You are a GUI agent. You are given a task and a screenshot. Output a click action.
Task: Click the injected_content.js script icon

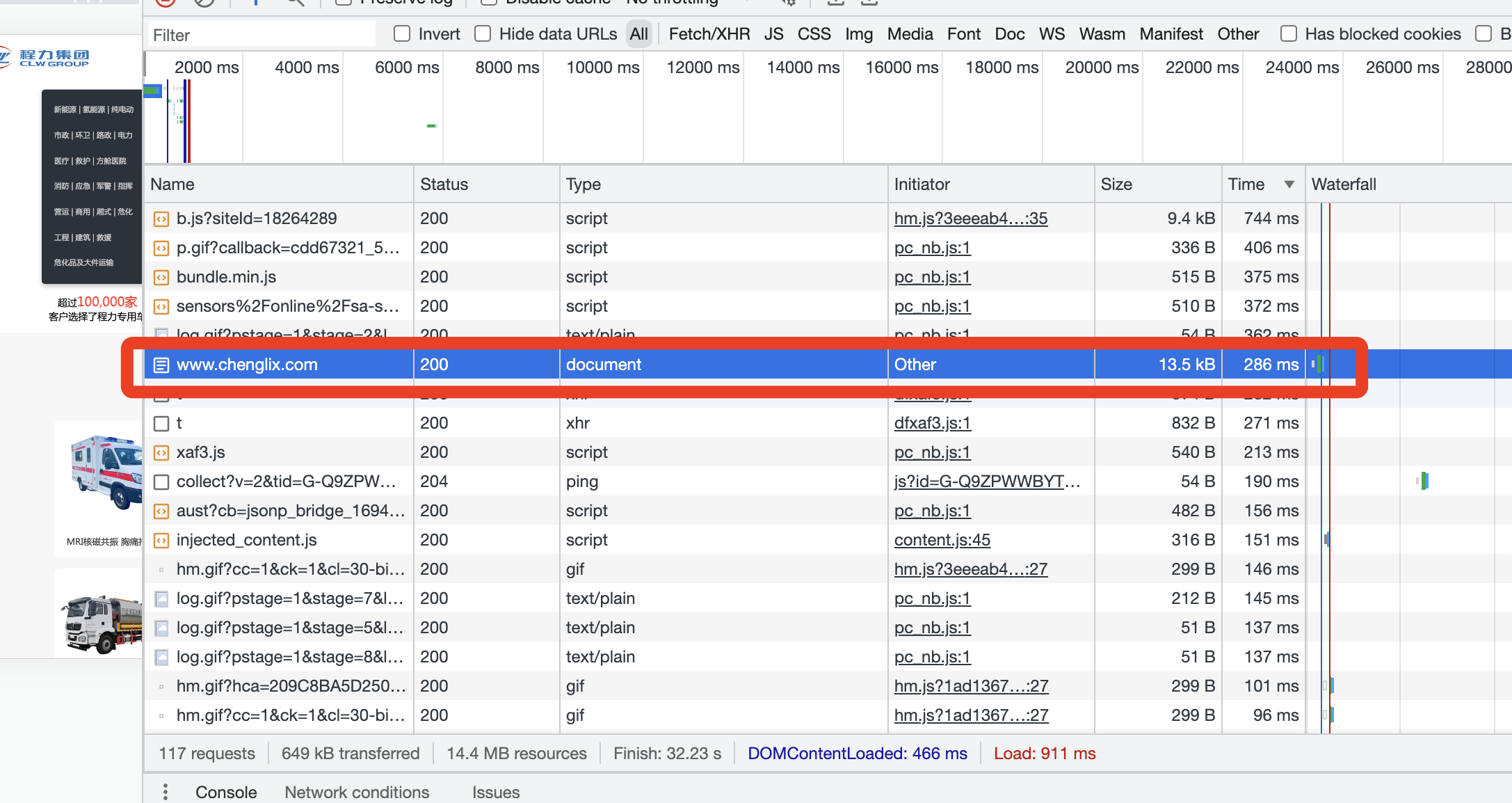pyautogui.click(x=161, y=541)
